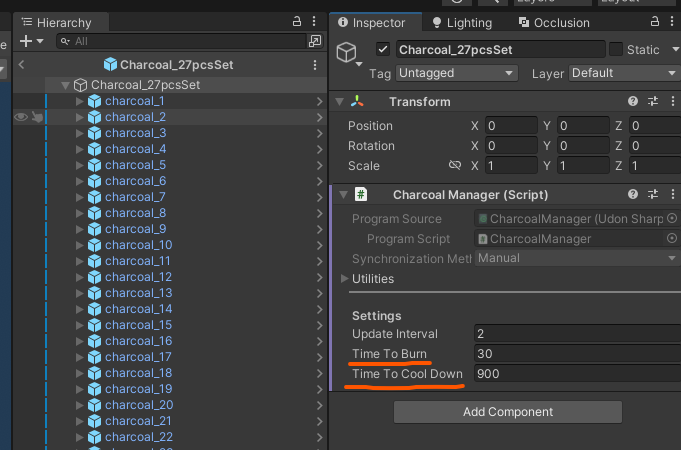This screenshot has height=450, width=681.
Task: Enable the Static checkbox
Action: pyautogui.click(x=616, y=49)
